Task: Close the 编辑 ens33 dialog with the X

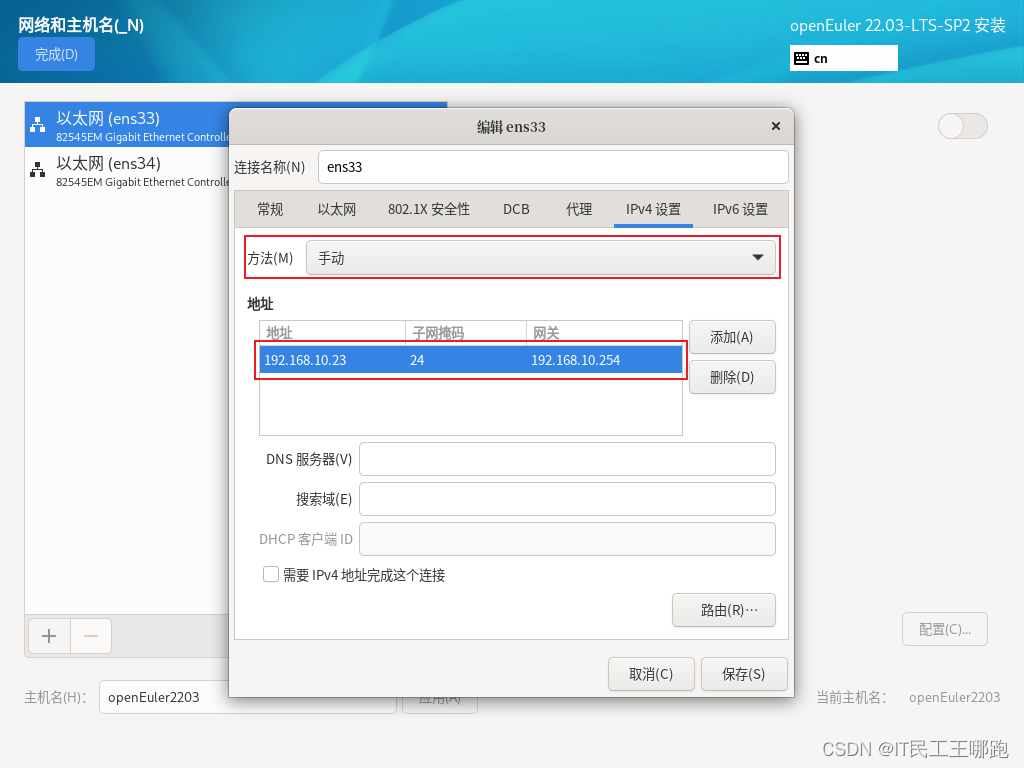Action: 775,126
